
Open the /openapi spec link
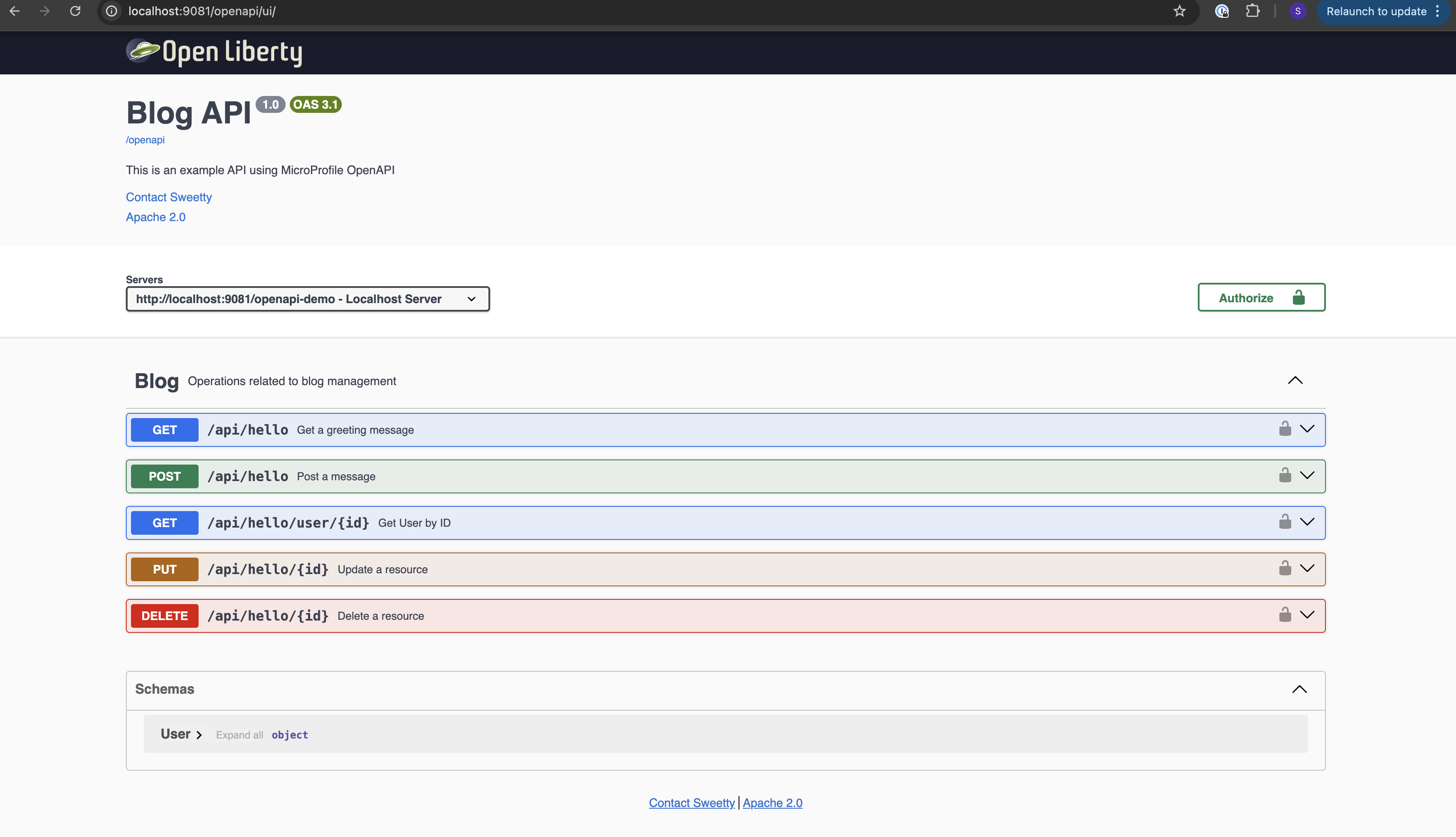[x=145, y=139]
